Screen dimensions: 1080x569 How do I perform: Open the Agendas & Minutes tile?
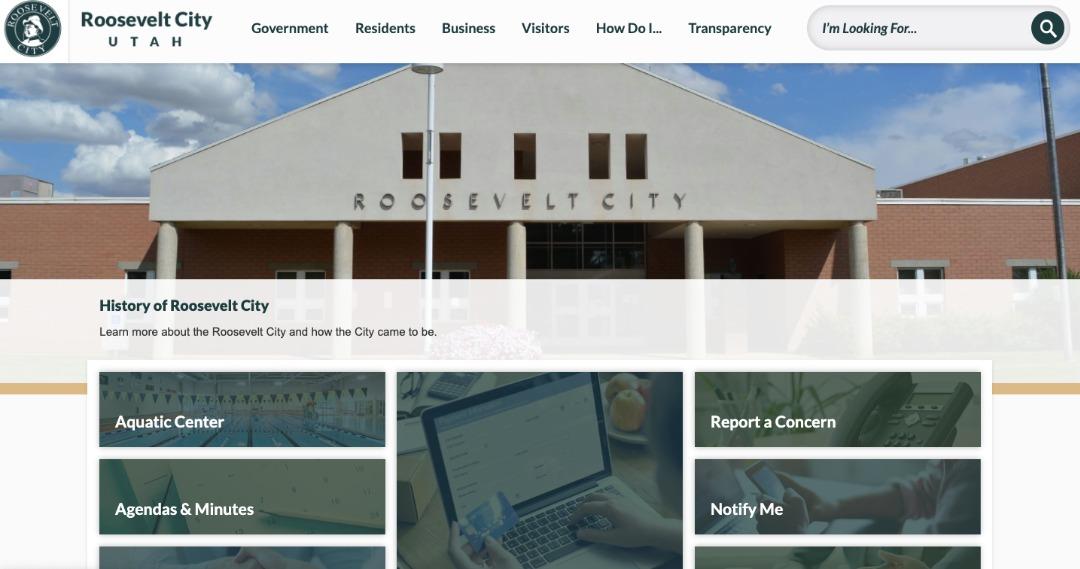tap(242, 497)
